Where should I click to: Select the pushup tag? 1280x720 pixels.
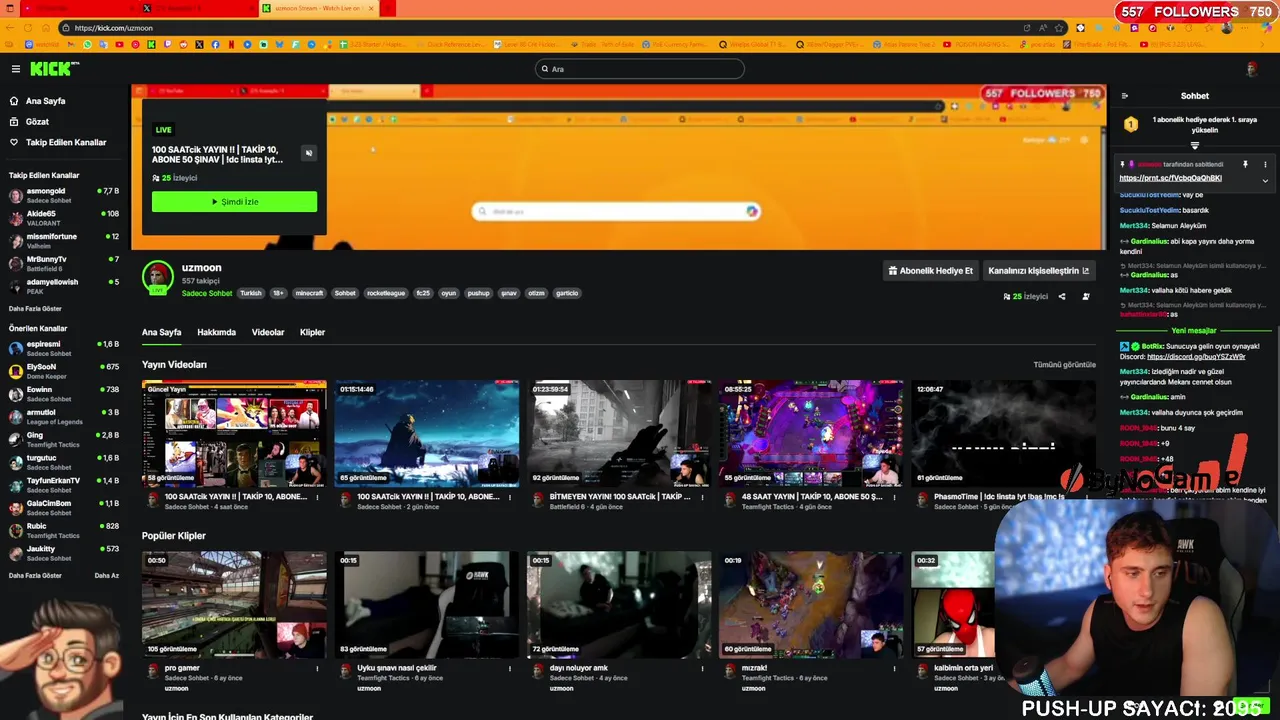tap(479, 294)
